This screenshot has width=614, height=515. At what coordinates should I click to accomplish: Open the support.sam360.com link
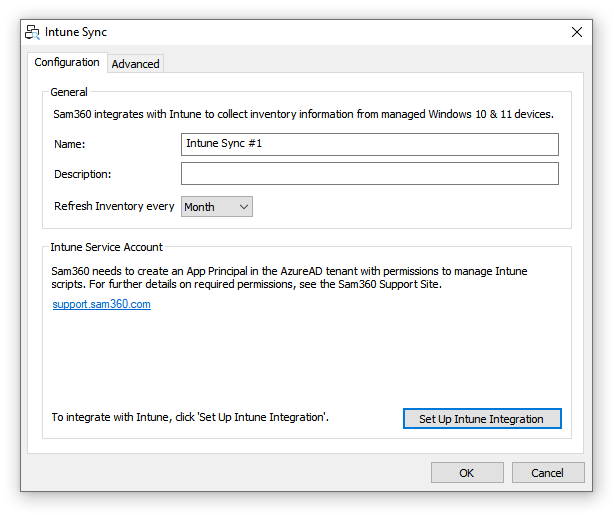[101, 304]
